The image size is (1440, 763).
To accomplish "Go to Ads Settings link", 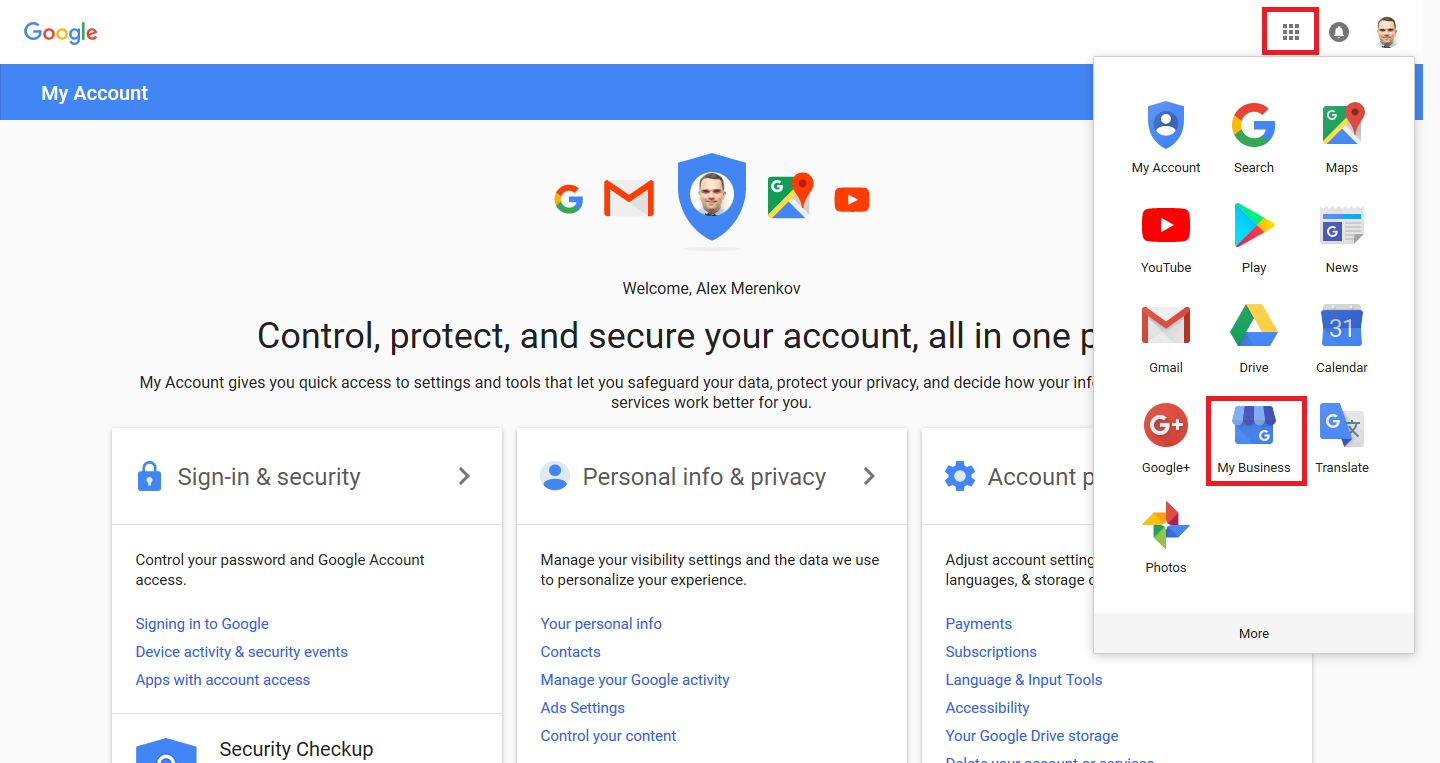I will pos(583,708).
